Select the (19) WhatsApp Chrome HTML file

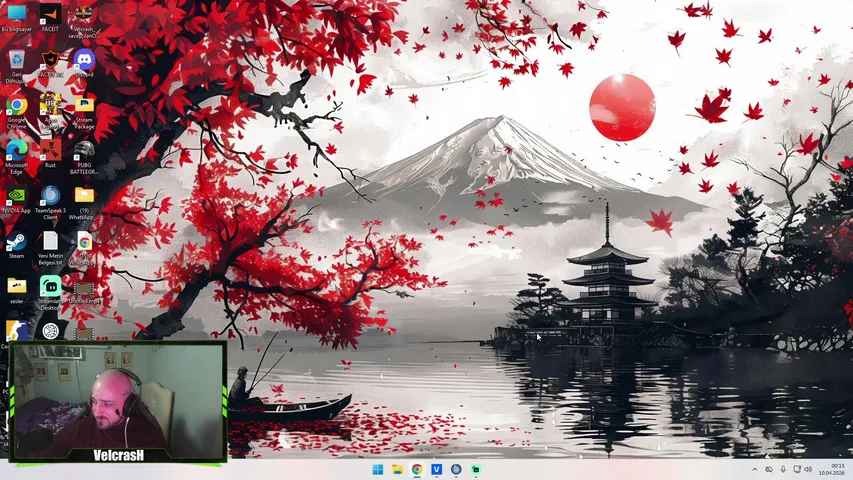(x=84, y=248)
